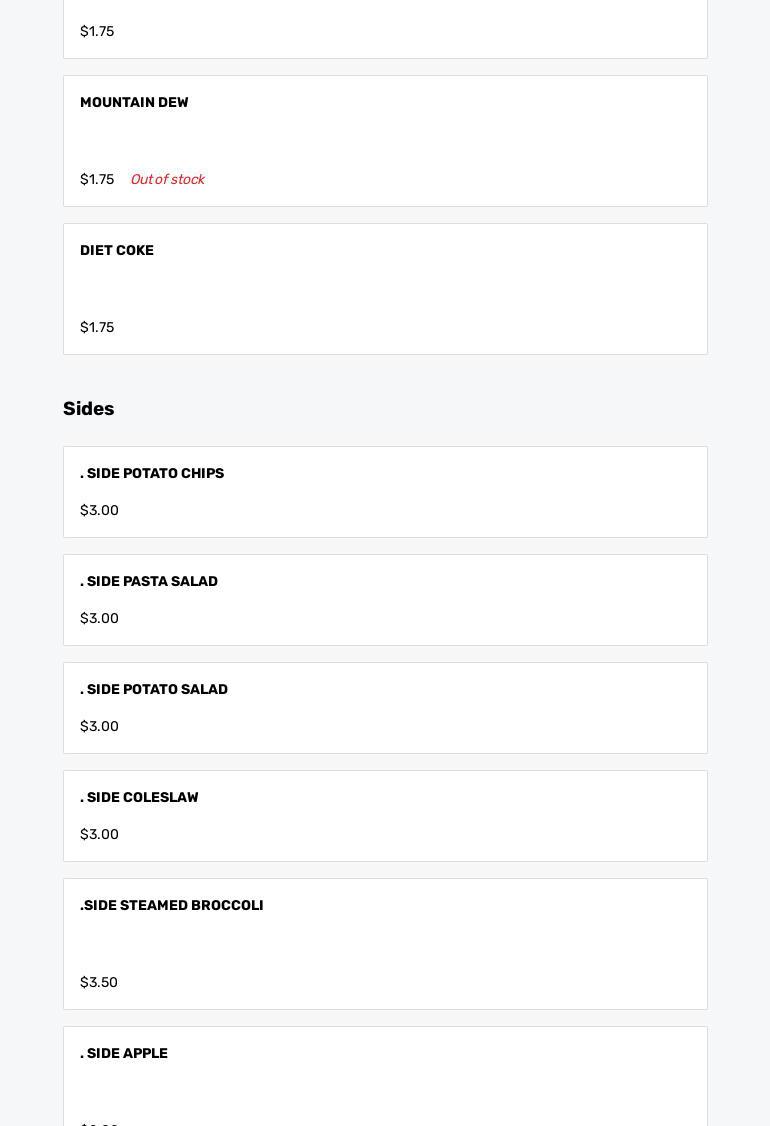The height and width of the screenshot is (1126, 770).
Task: Click the topmost card's $1.75 price
Action: coord(97,32)
